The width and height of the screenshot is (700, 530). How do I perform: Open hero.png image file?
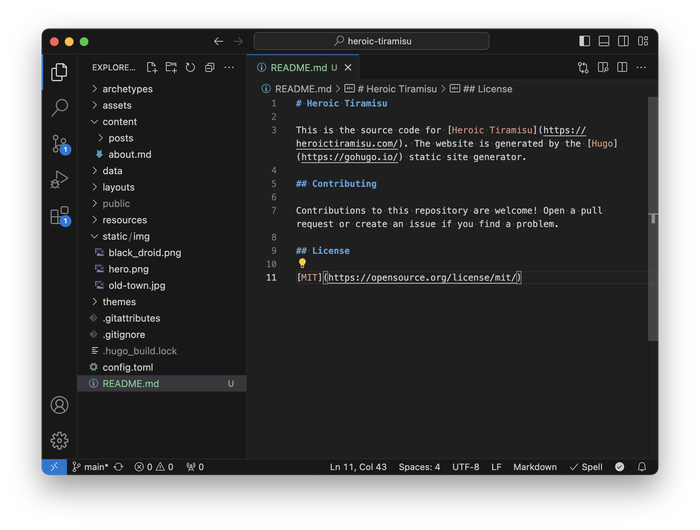pyautogui.click(x=162, y=269)
